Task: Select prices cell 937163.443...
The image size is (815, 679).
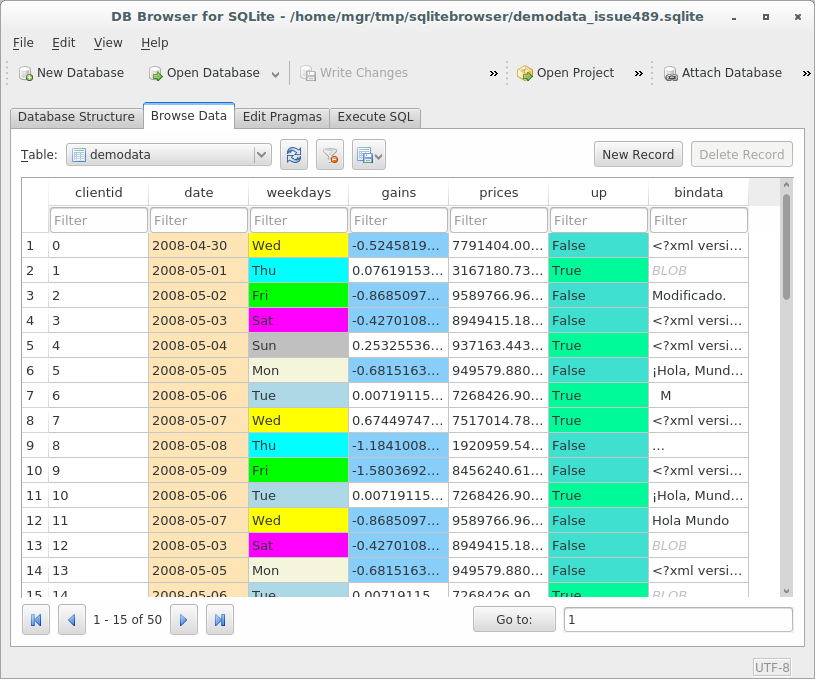Action: (x=498, y=345)
